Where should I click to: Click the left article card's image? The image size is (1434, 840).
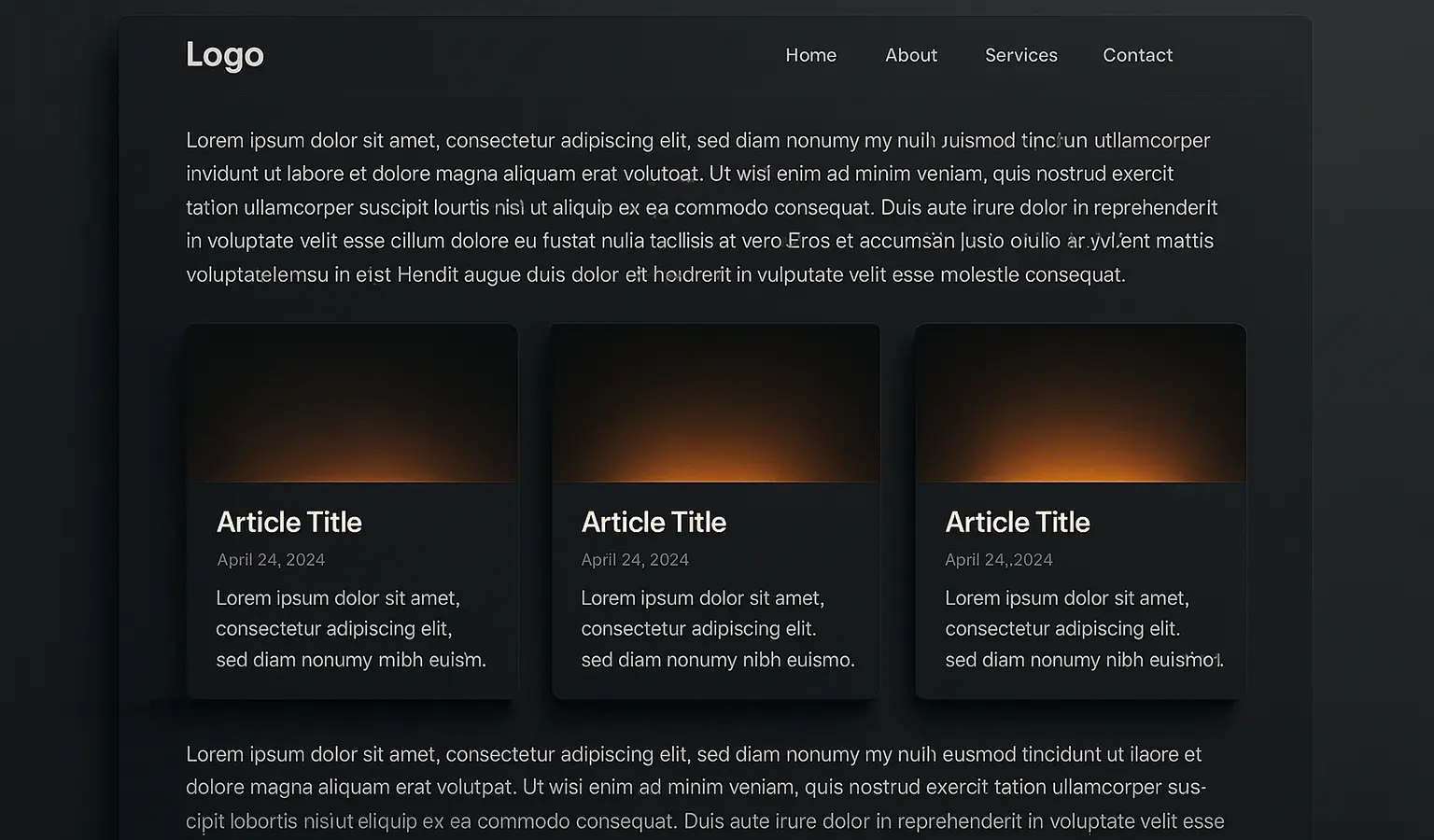352,403
